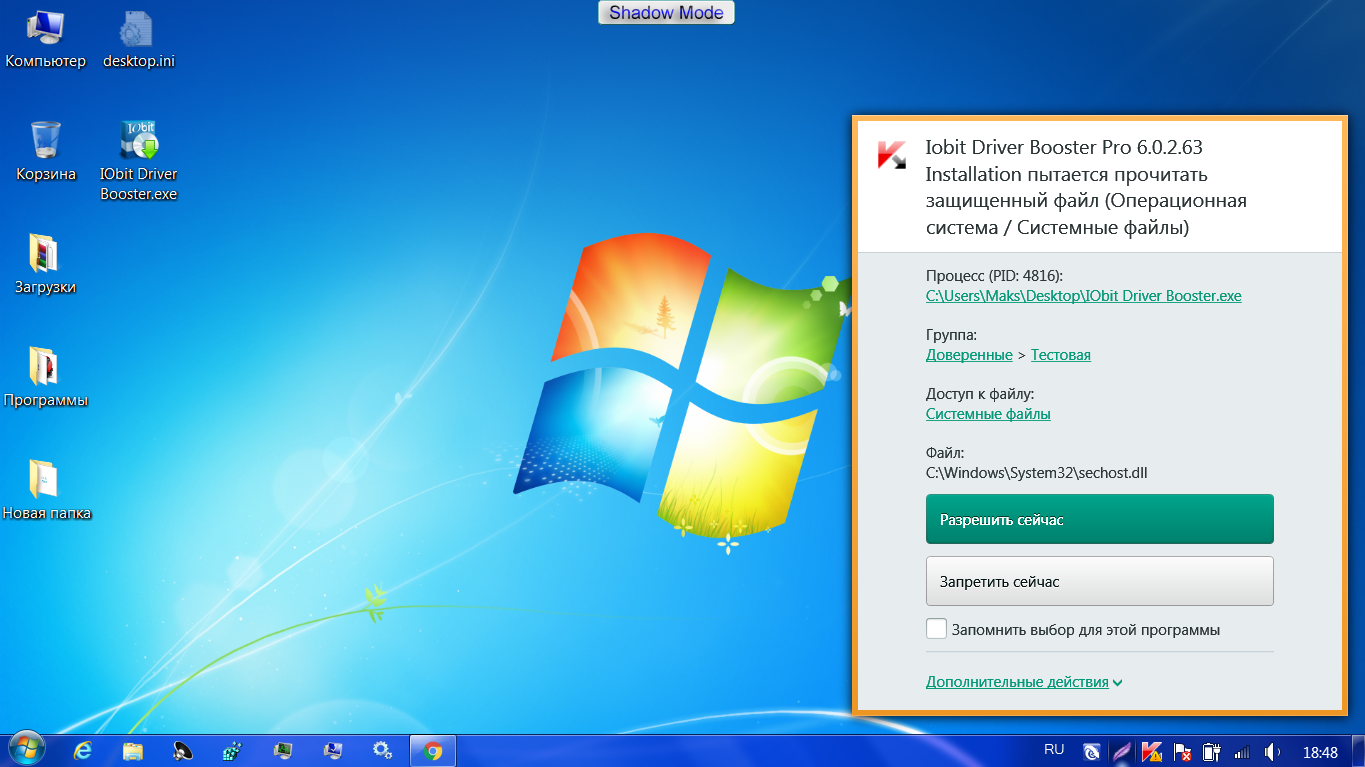Click the Shadow Mode button at top
The width and height of the screenshot is (1365, 767).
click(666, 13)
